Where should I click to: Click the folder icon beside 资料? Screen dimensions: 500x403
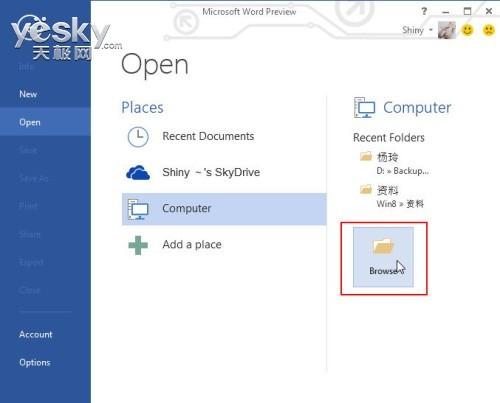(x=366, y=189)
